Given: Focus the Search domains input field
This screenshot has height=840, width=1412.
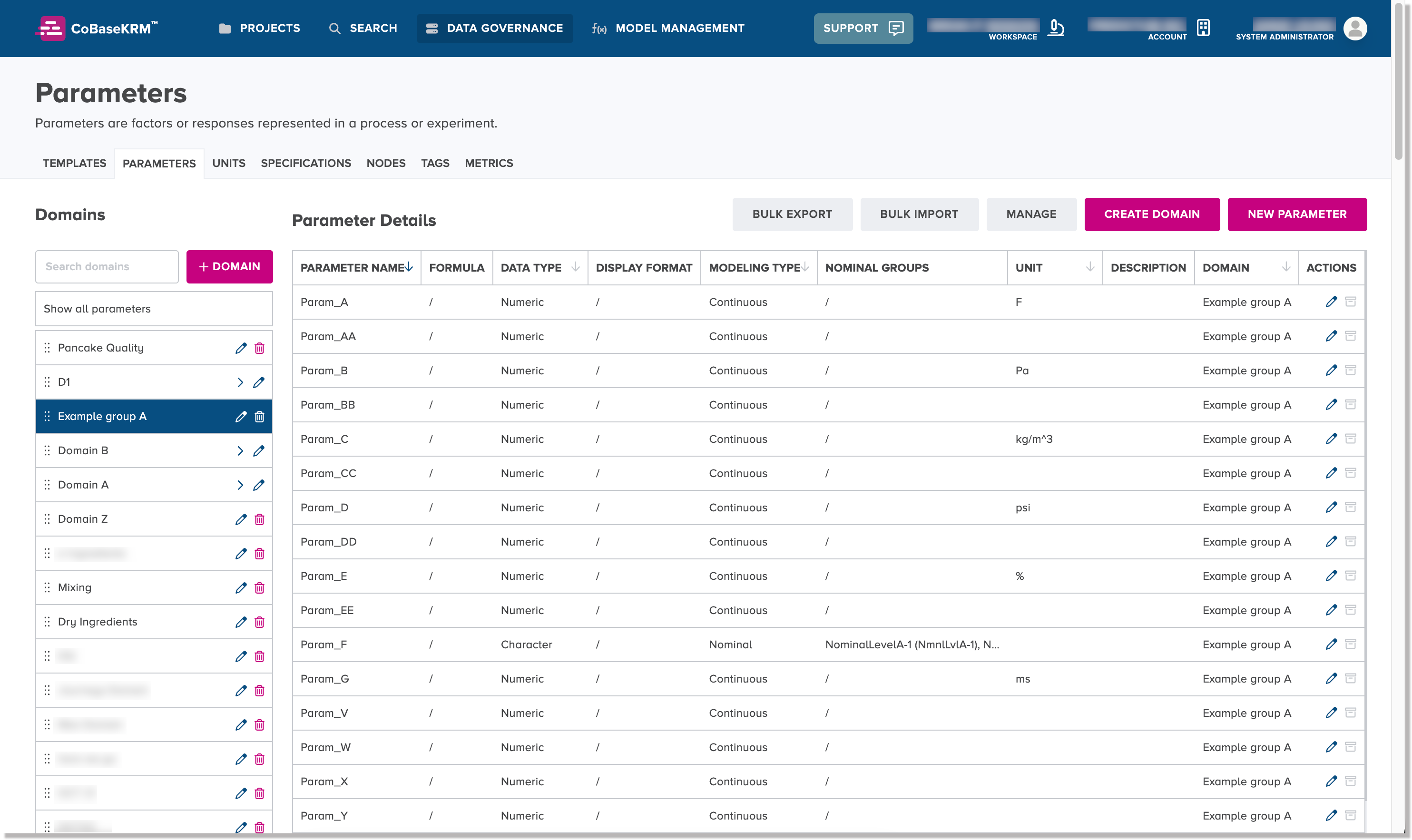Looking at the screenshot, I should pyautogui.click(x=107, y=267).
